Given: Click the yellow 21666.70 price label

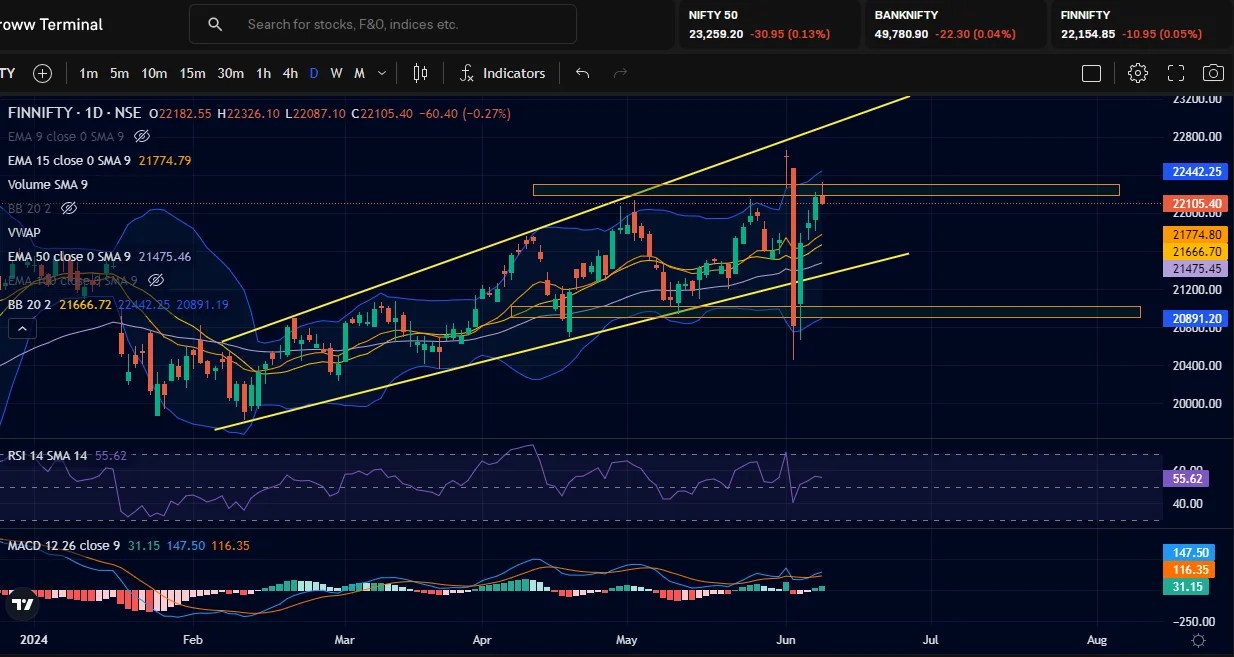Looking at the screenshot, I should click(1193, 252).
